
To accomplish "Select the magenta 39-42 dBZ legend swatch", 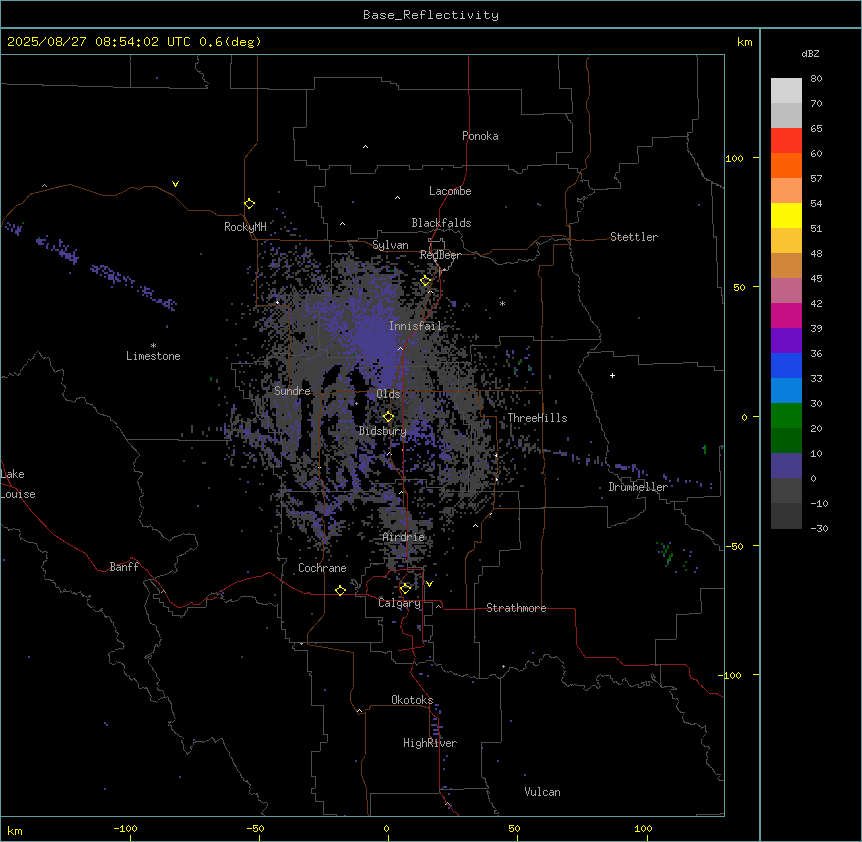I will point(786,315).
